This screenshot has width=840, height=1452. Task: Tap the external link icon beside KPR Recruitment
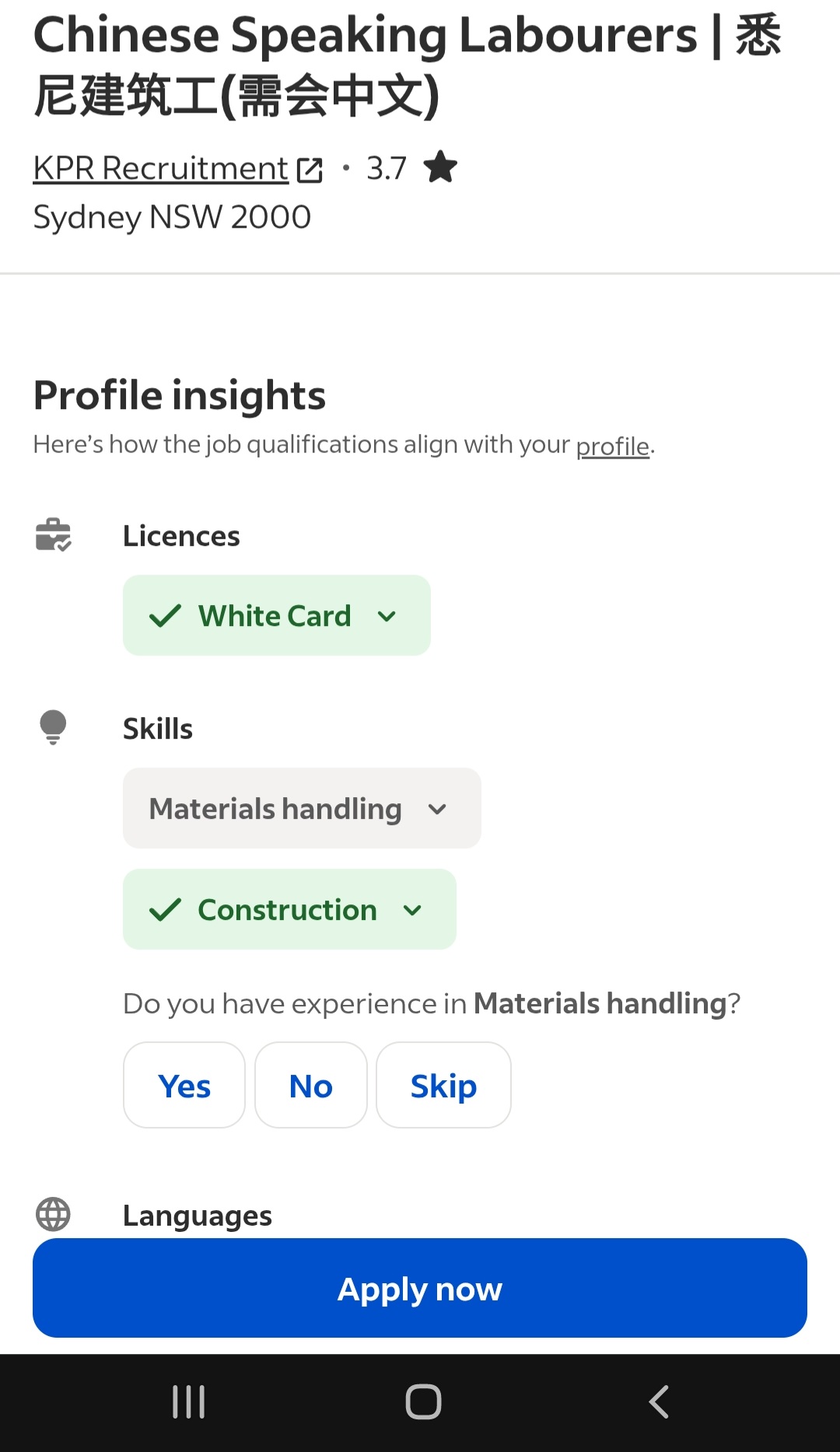310,170
